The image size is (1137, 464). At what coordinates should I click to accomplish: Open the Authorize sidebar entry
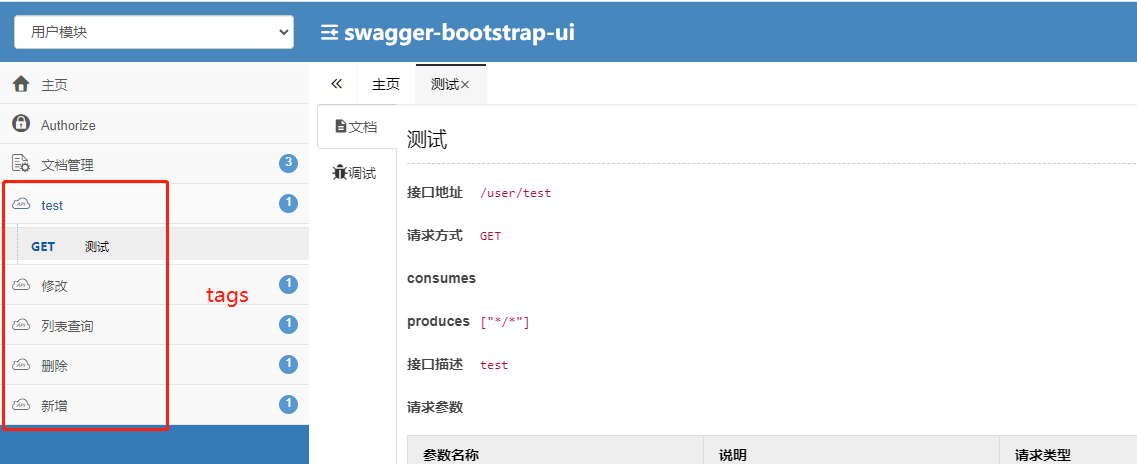click(154, 124)
